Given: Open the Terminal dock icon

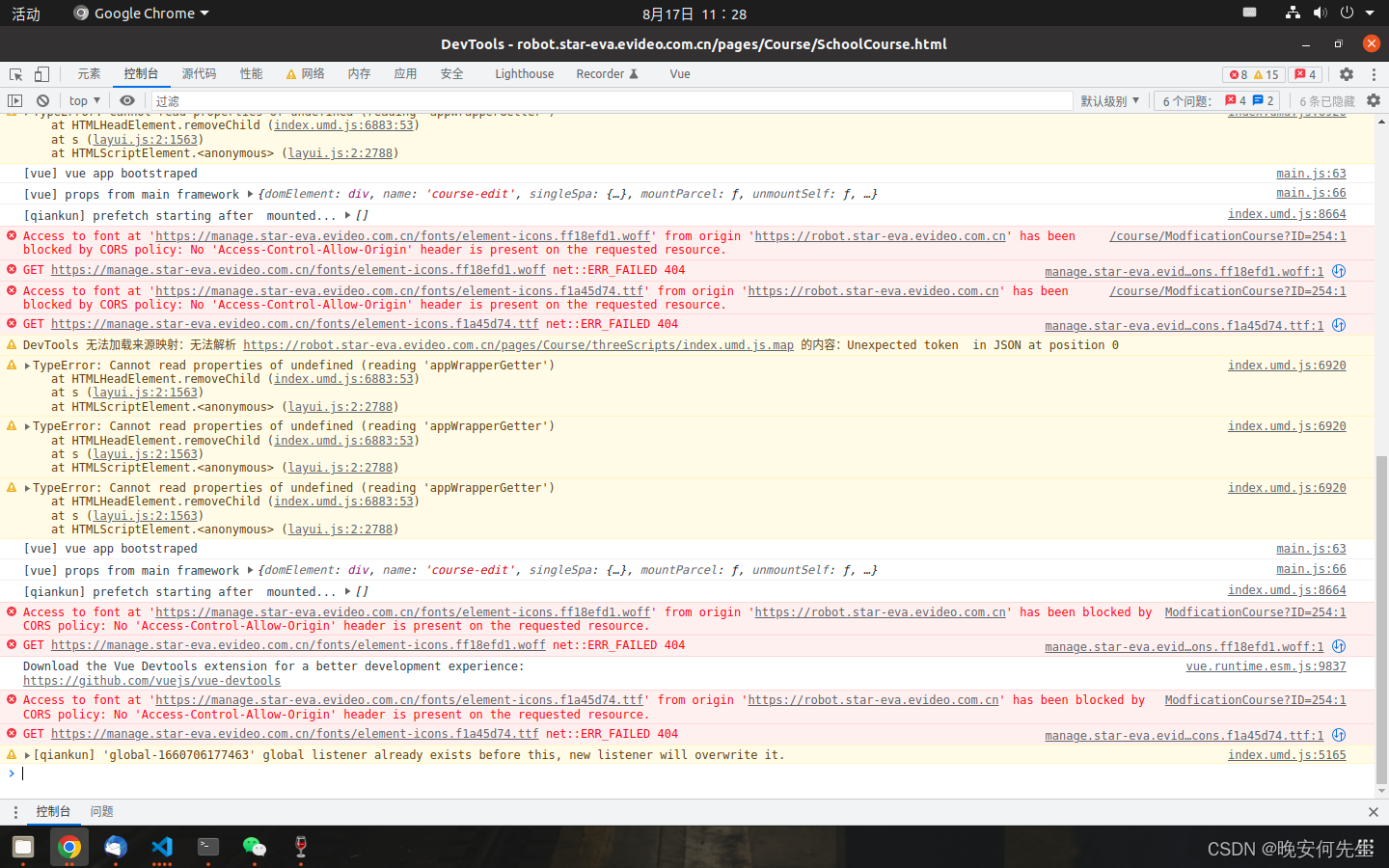Looking at the screenshot, I should coord(208,847).
